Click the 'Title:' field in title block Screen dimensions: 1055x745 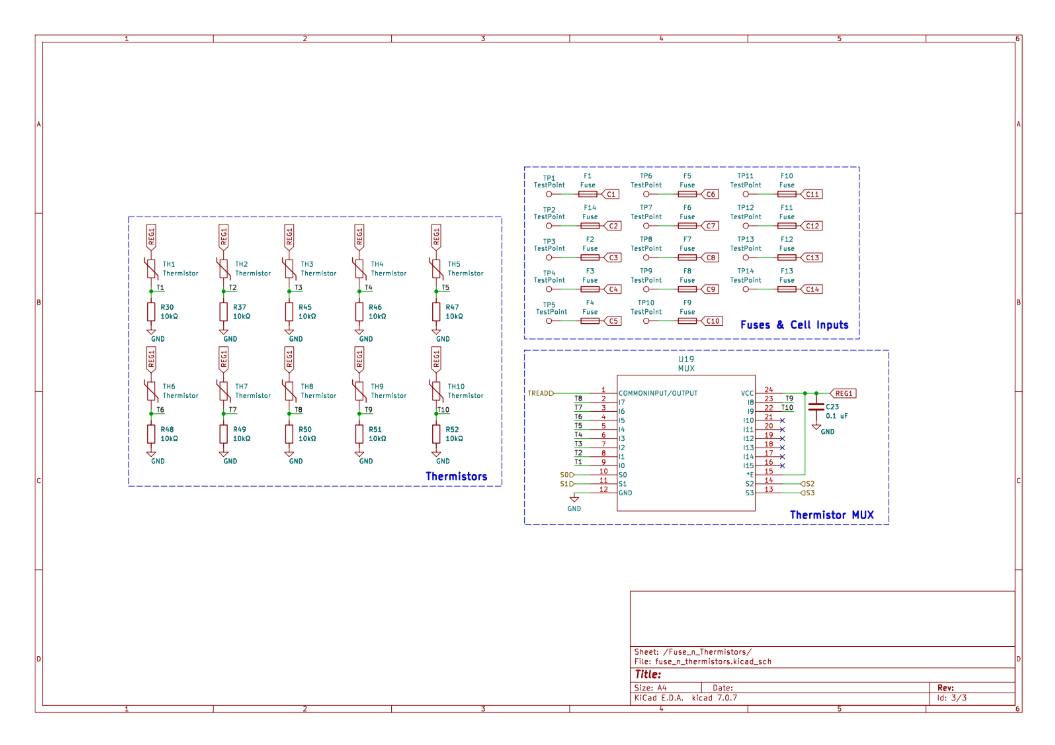click(x=648, y=674)
